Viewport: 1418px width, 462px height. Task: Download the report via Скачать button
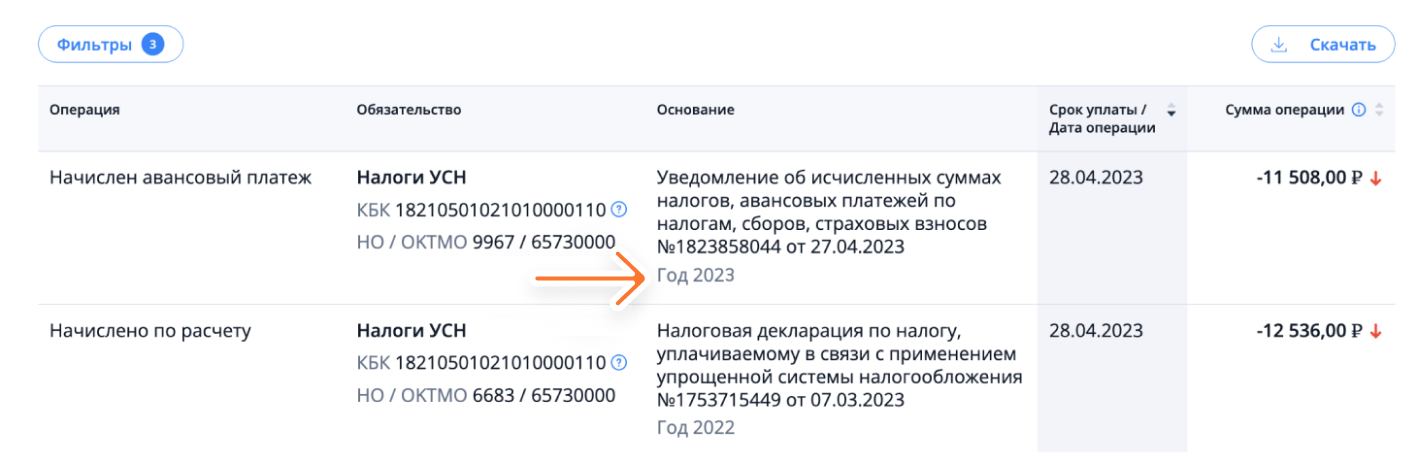[1323, 45]
